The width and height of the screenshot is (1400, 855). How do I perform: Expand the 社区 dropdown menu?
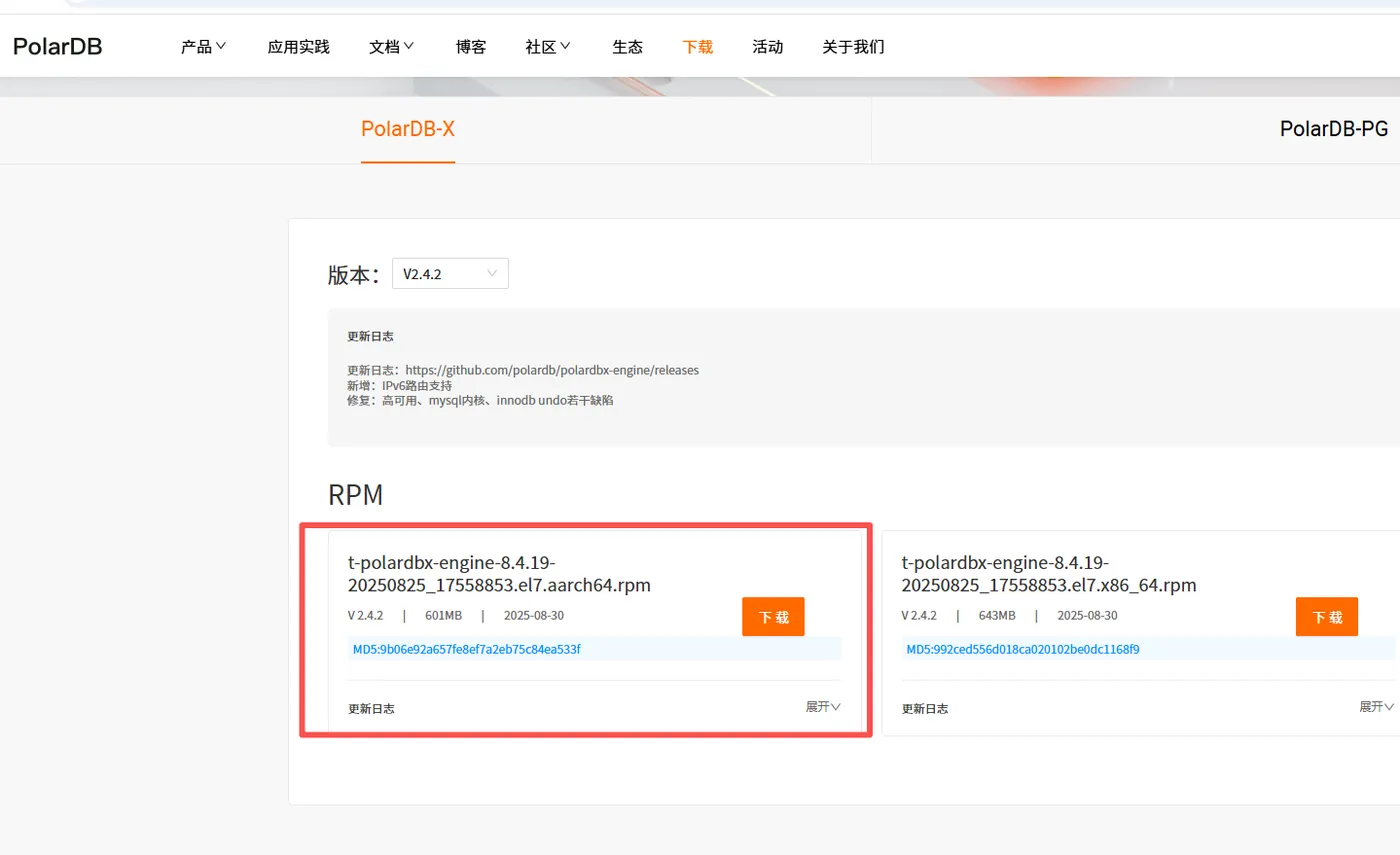point(548,46)
